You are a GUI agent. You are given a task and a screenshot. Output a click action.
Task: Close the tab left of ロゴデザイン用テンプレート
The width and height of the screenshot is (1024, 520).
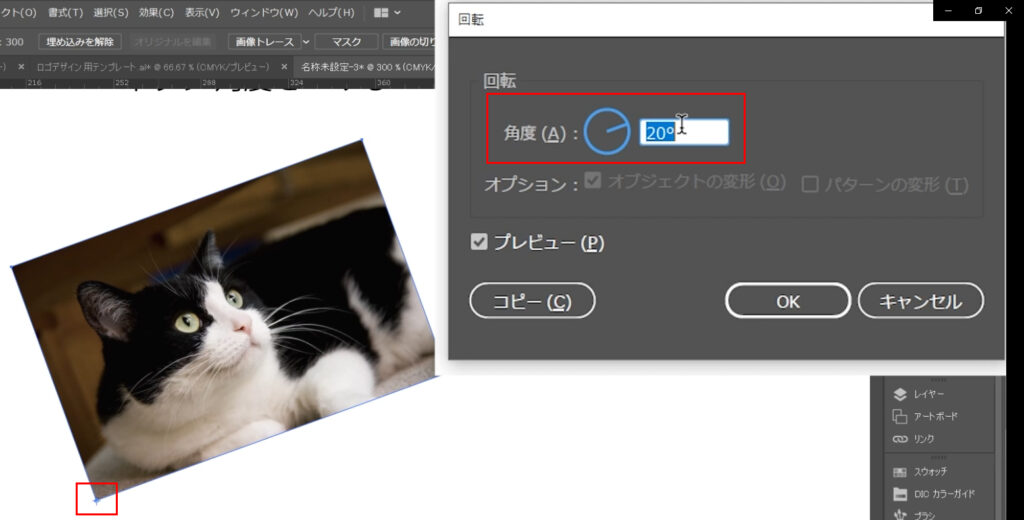pyautogui.click(x=21, y=67)
